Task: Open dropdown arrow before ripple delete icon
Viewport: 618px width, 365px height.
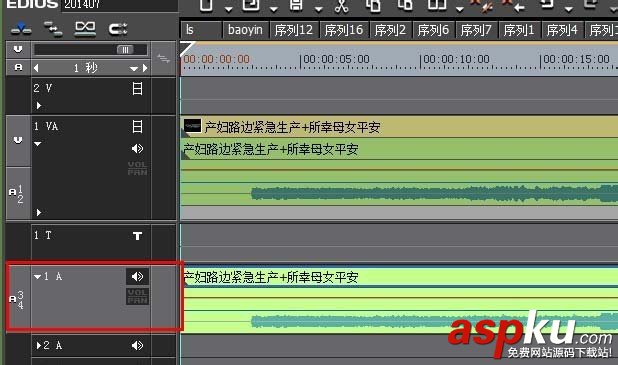Action: [459, 9]
